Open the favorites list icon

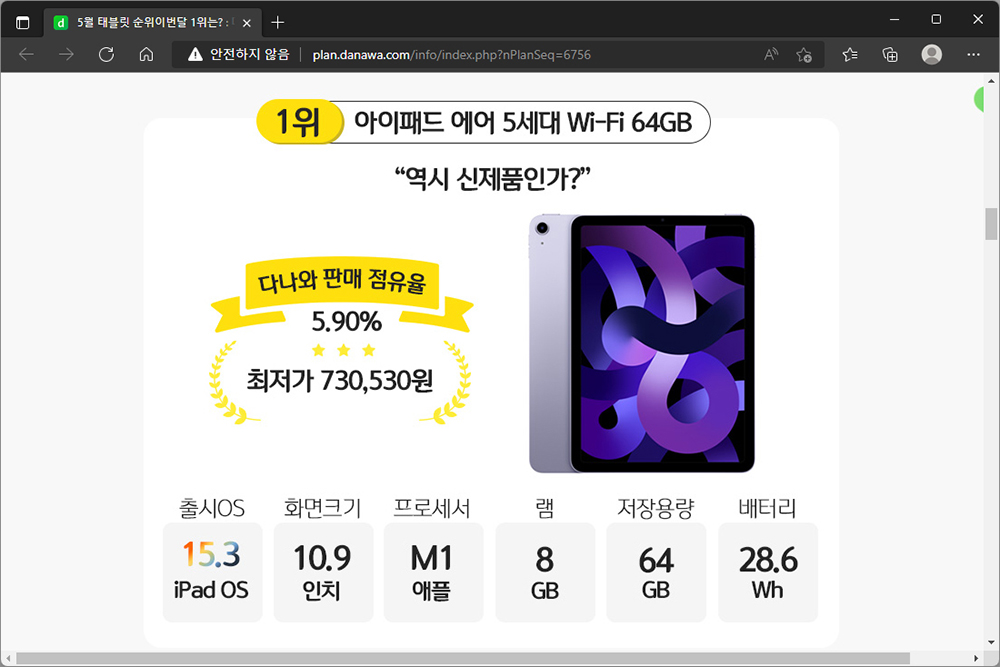point(850,55)
